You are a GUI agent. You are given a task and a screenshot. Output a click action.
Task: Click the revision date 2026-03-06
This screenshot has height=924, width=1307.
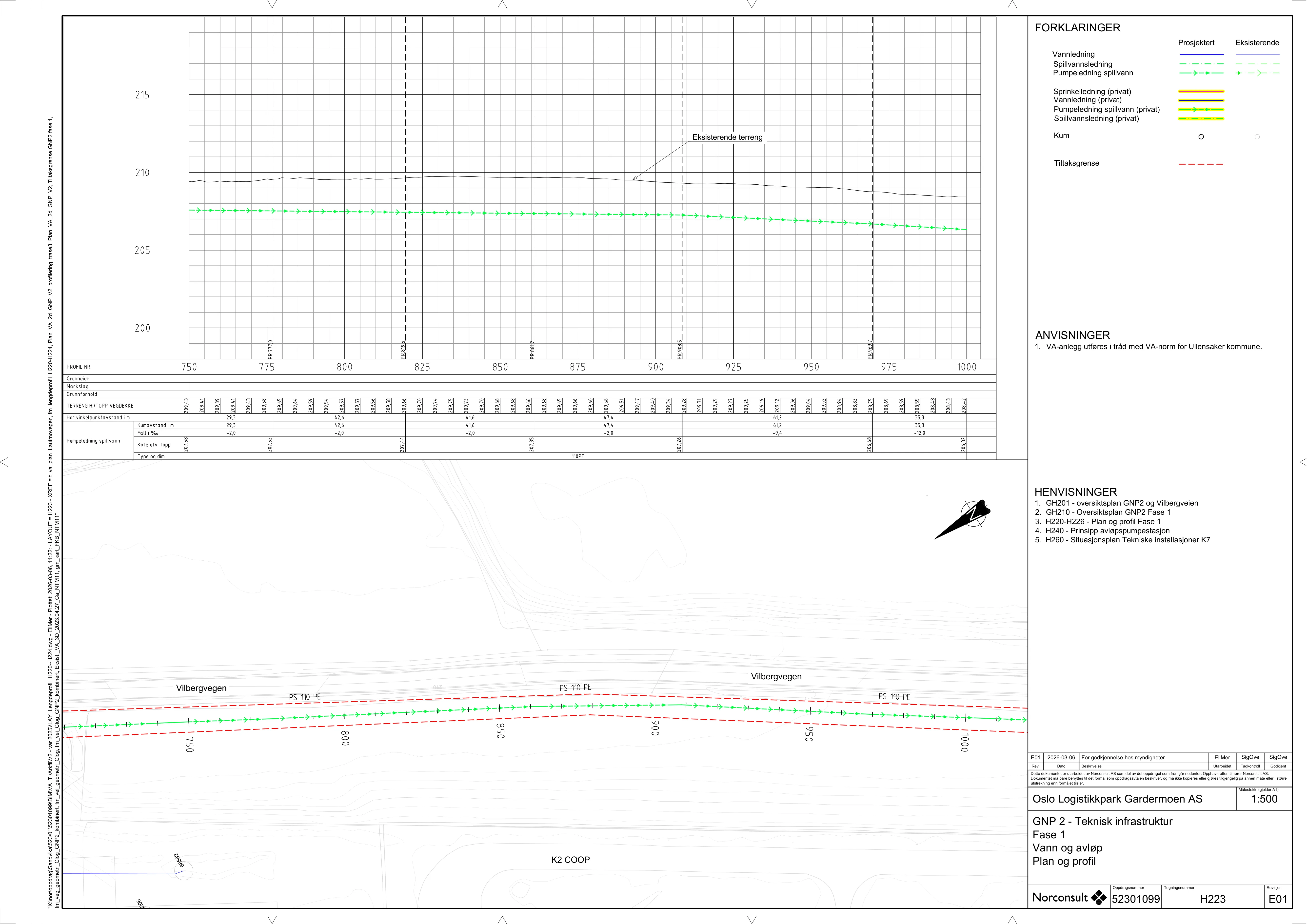pyautogui.click(x=1061, y=758)
